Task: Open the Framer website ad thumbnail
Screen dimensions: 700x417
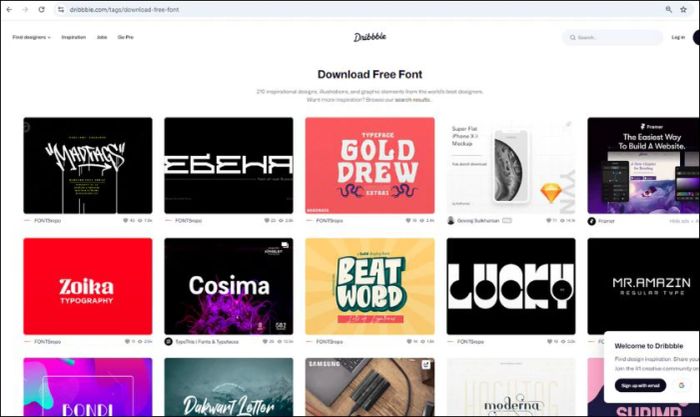Action: [643, 165]
